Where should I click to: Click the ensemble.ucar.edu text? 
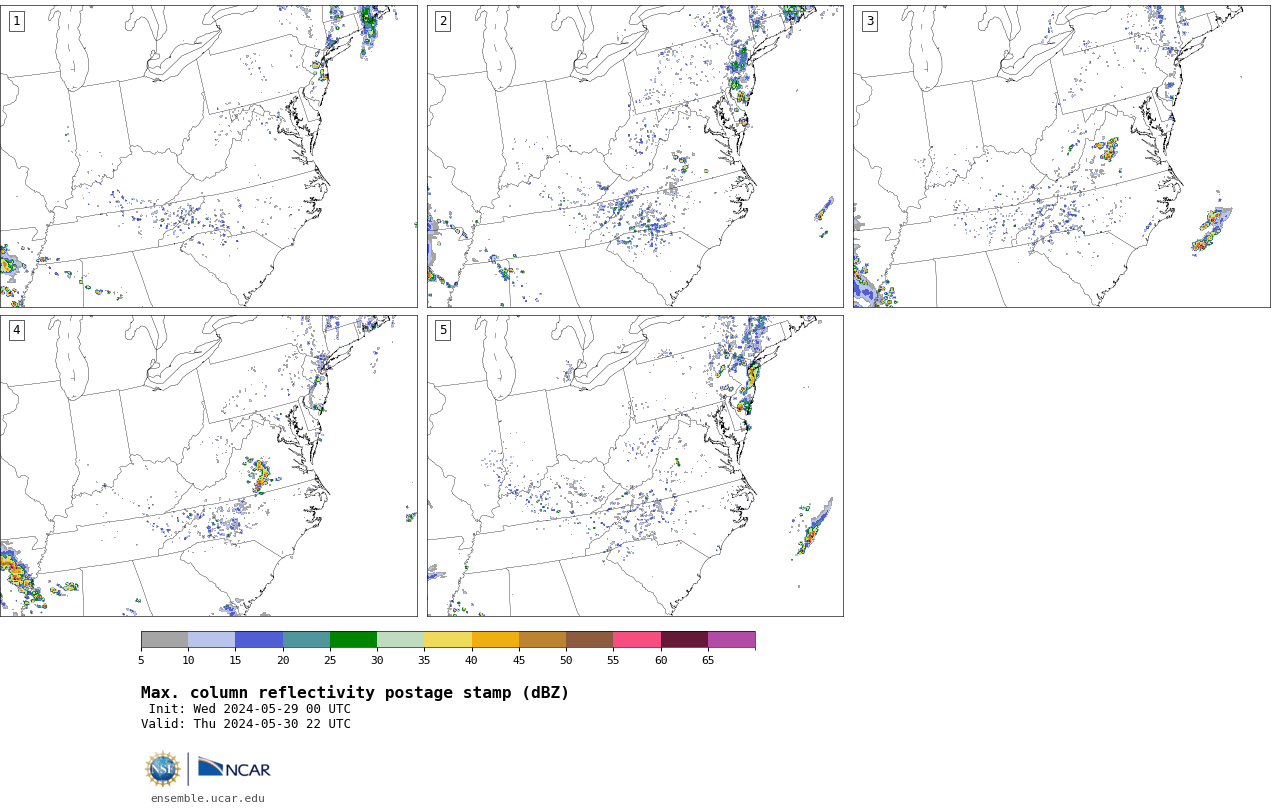coord(208,798)
